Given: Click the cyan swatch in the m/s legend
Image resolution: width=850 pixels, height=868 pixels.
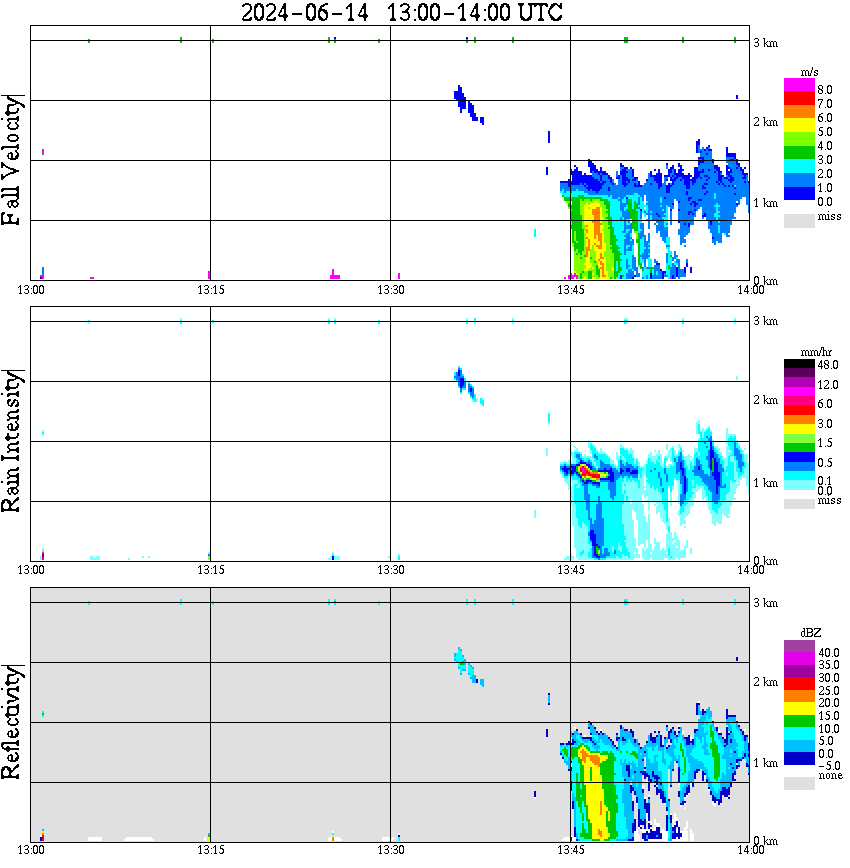Looking at the screenshot, I should point(799,166).
